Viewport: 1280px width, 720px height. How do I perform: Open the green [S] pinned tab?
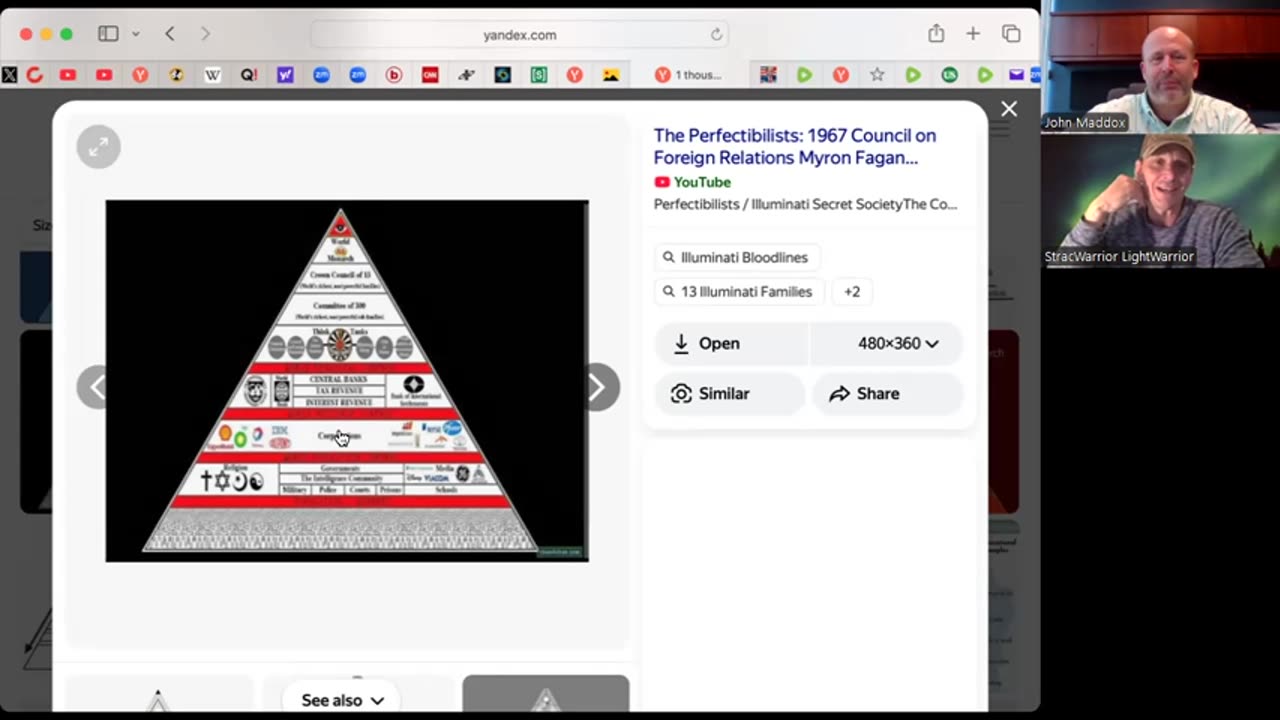click(x=539, y=75)
